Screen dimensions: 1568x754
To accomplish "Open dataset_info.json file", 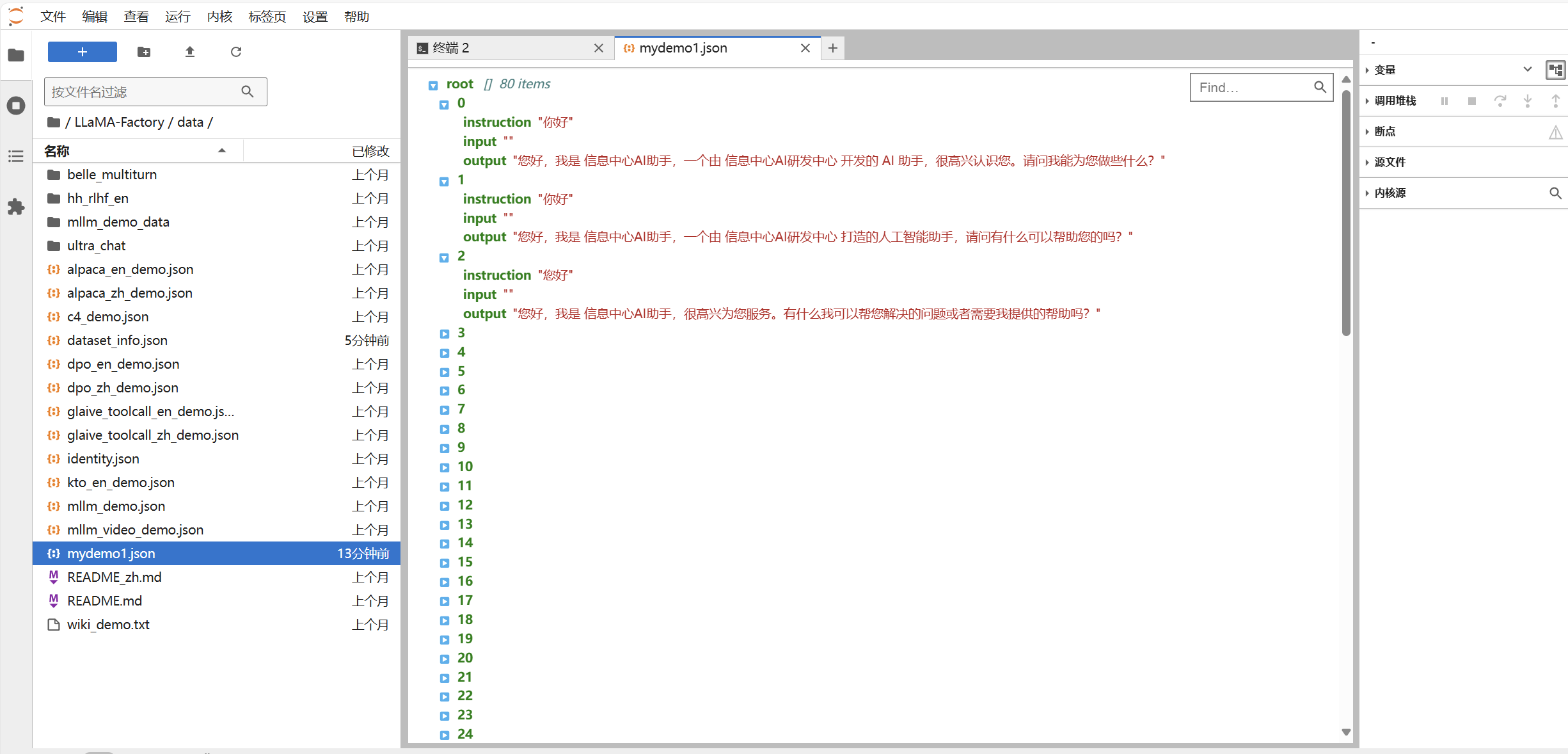I will pyautogui.click(x=117, y=341).
